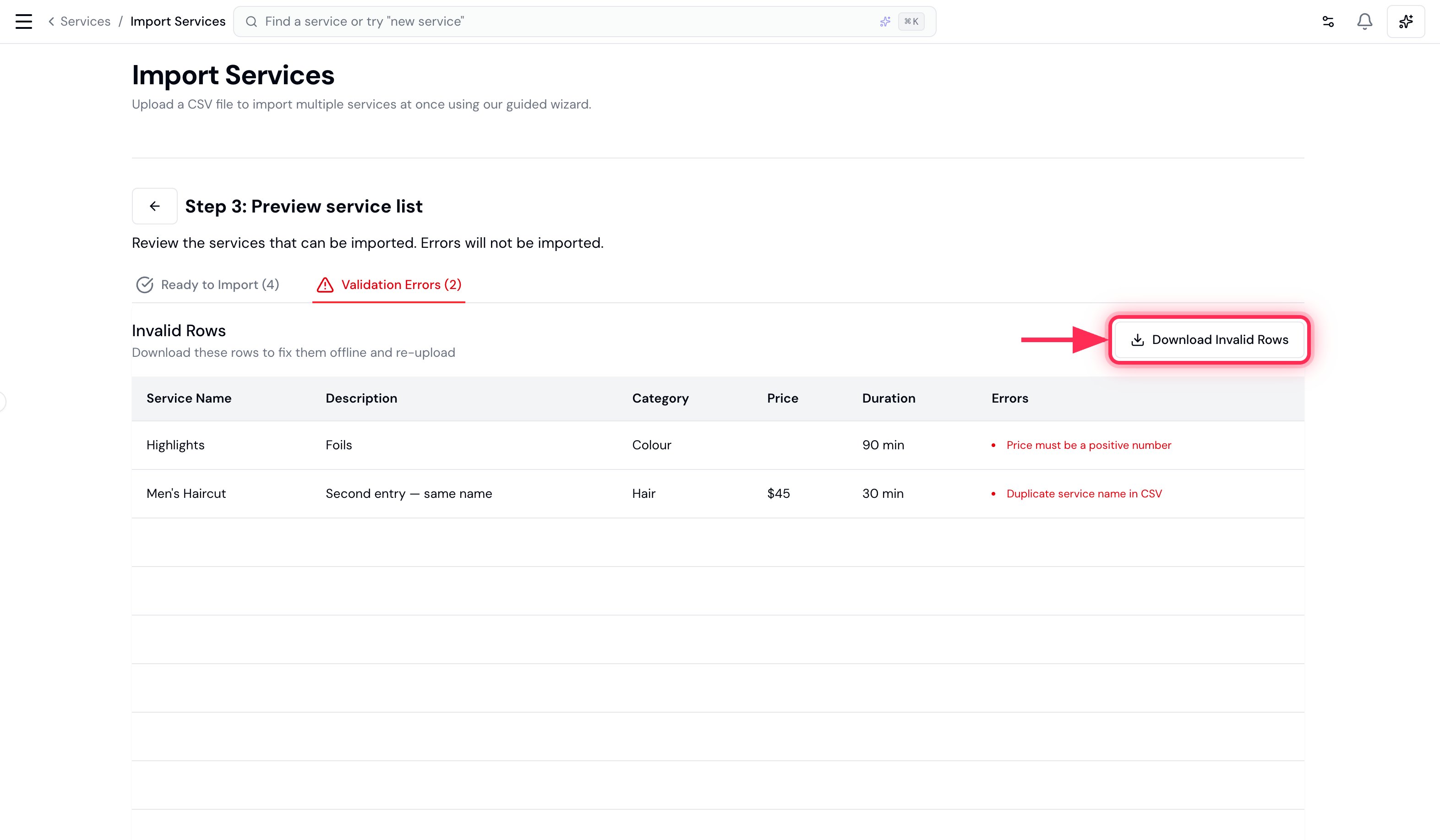The height and width of the screenshot is (840, 1440).
Task: Select the Men's Haircut service name cell
Action: point(185,494)
